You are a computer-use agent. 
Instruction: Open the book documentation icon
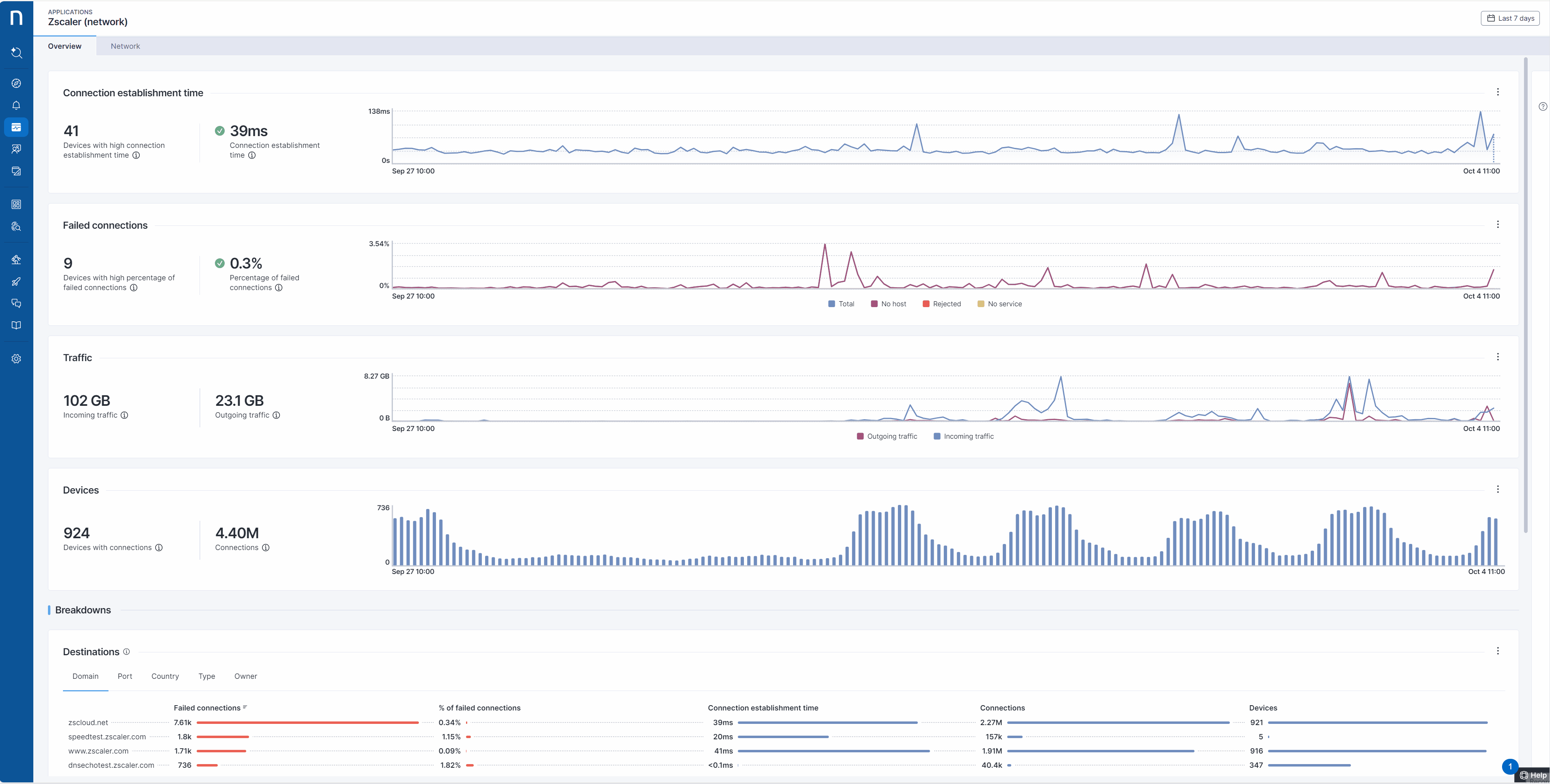pos(16,325)
